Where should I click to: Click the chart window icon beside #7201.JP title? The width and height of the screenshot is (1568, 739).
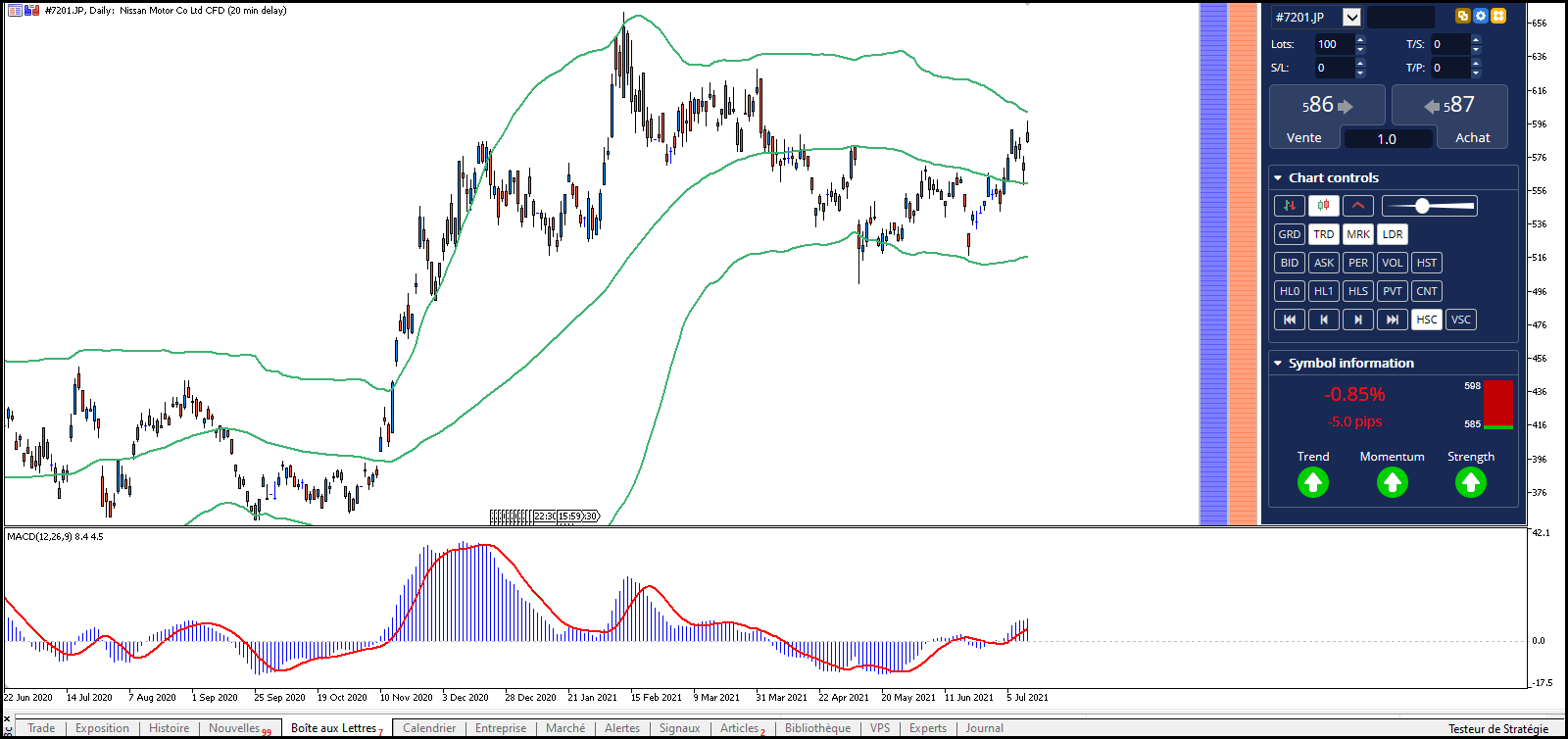click(x=15, y=10)
